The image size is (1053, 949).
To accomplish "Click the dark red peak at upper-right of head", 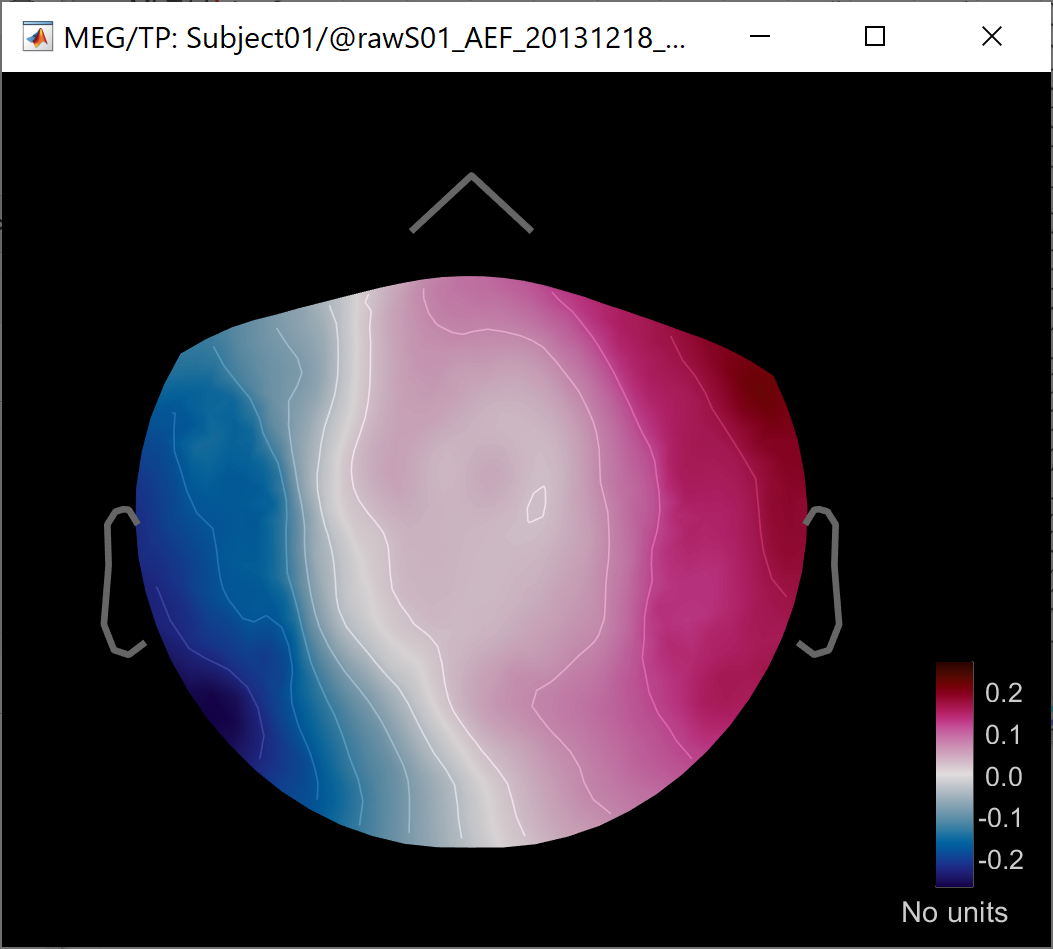I will pyautogui.click(x=755, y=395).
